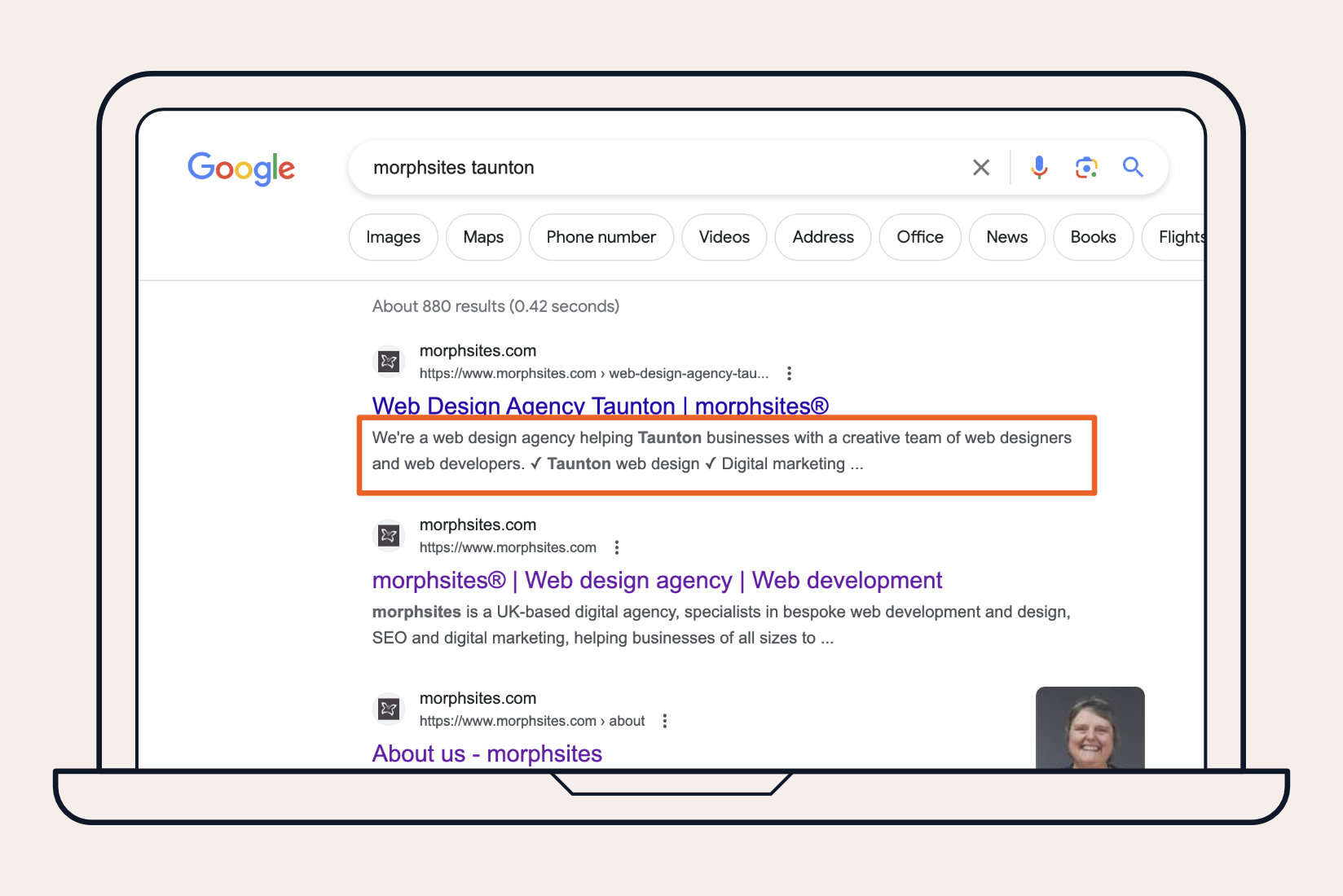The image size is (1343, 896).
Task: Click the morphsites.com site name in first result
Action: 478,351
